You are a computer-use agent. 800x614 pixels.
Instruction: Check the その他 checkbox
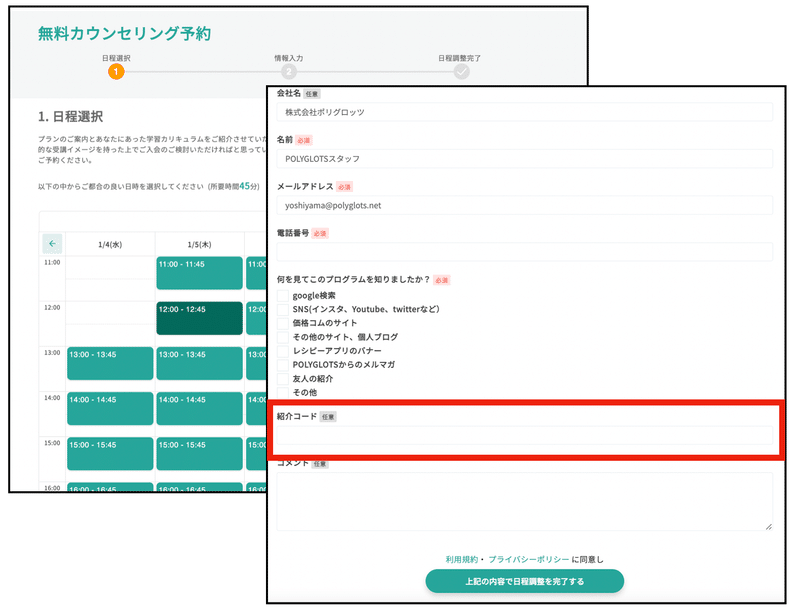point(283,392)
